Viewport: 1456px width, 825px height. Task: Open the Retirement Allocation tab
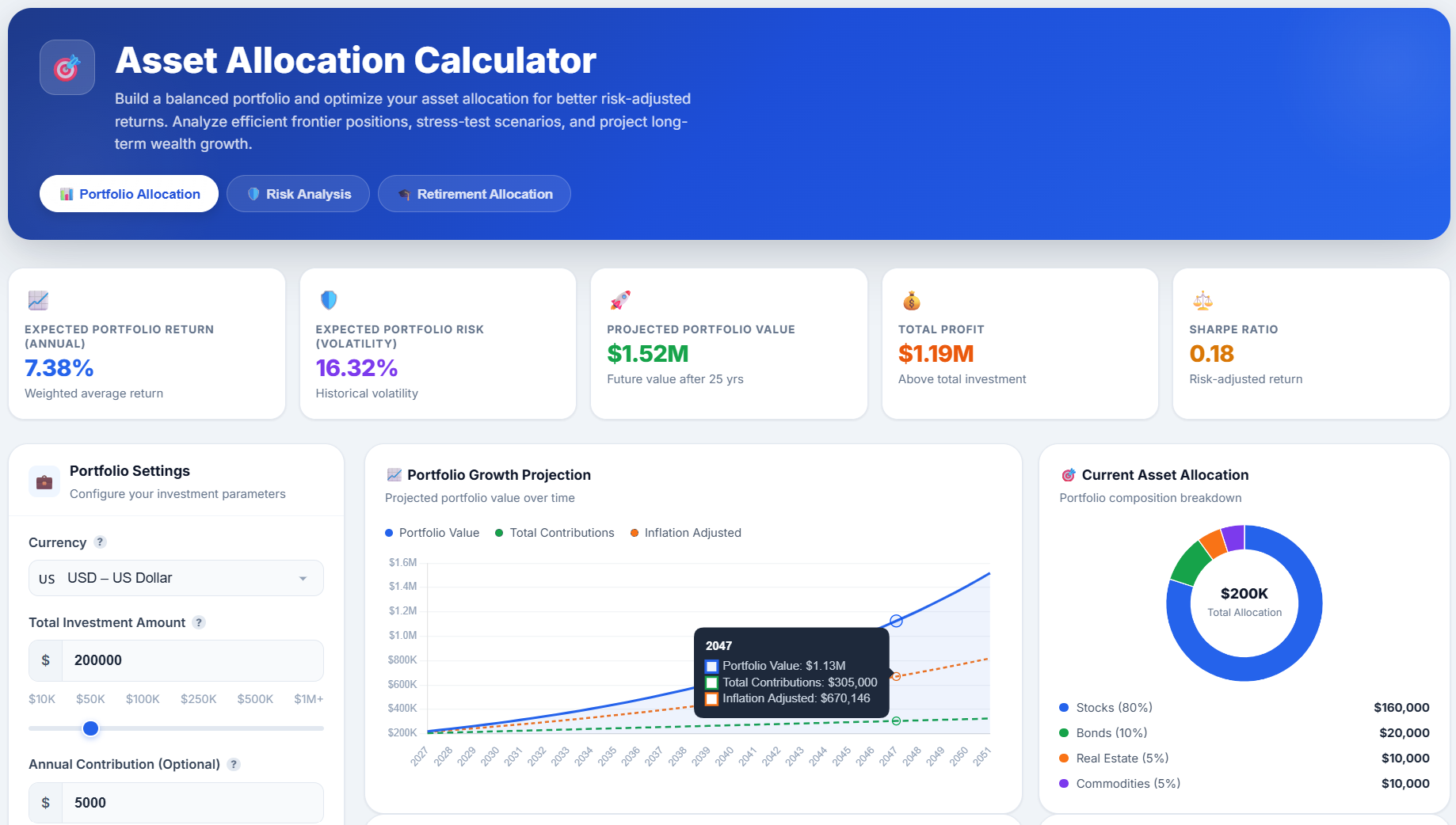(x=474, y=194)
